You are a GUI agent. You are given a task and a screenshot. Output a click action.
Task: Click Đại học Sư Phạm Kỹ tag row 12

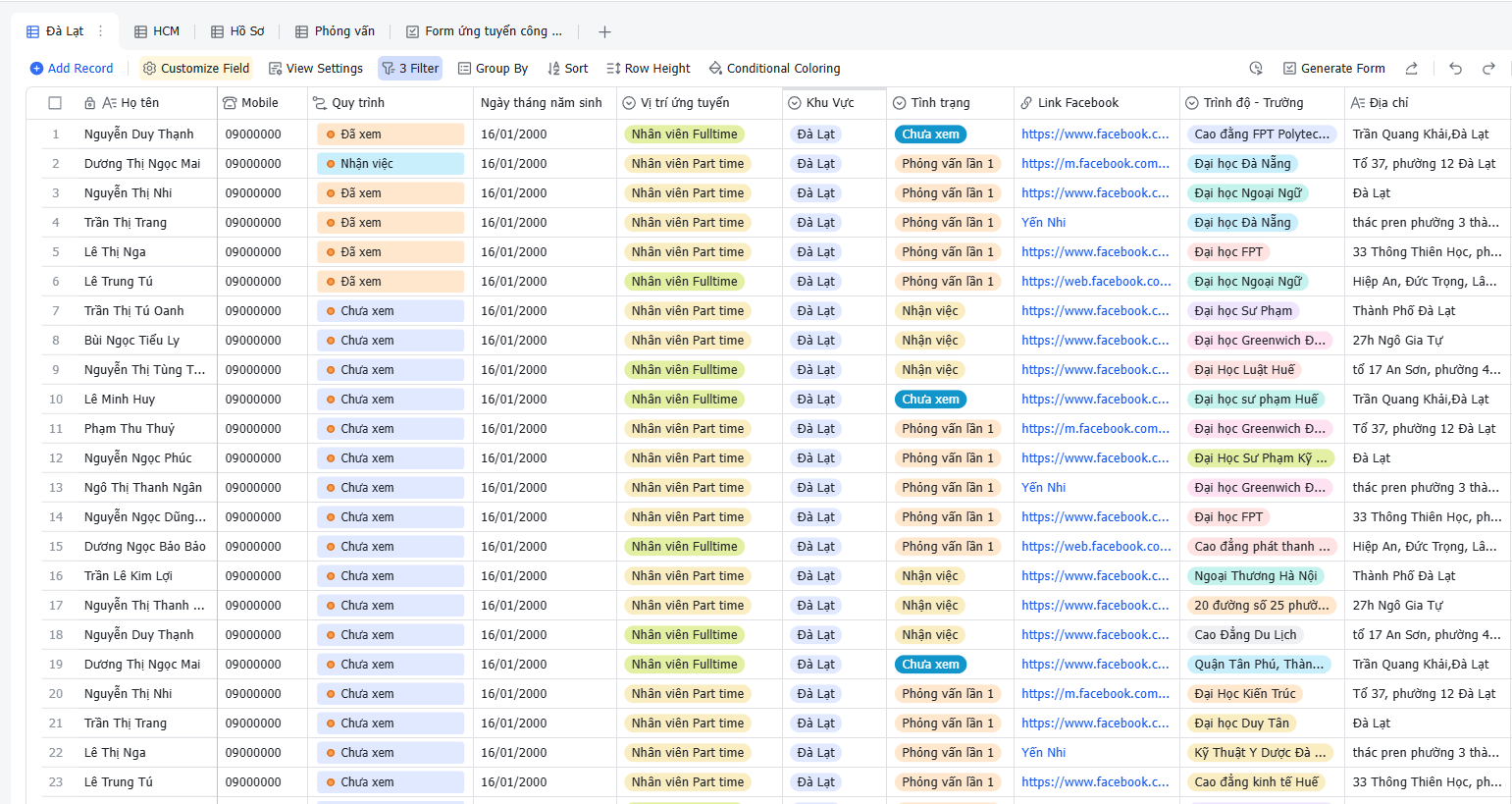click(x=1260, y=458)
